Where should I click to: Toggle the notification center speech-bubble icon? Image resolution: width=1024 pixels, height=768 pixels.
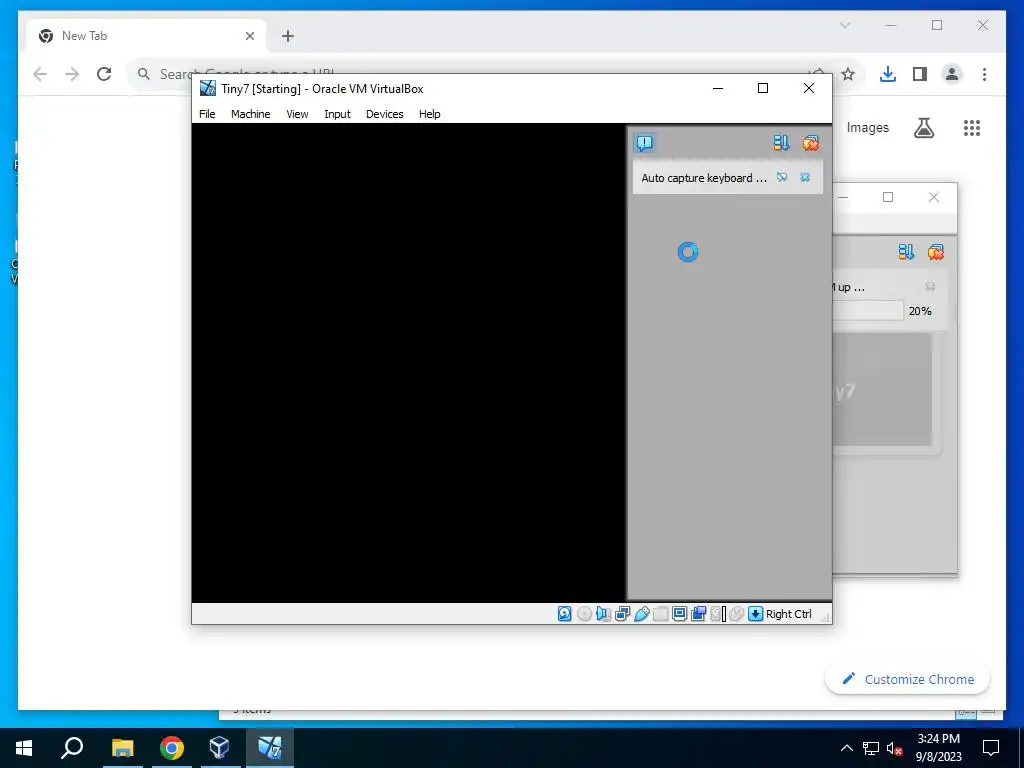(645, 143)
